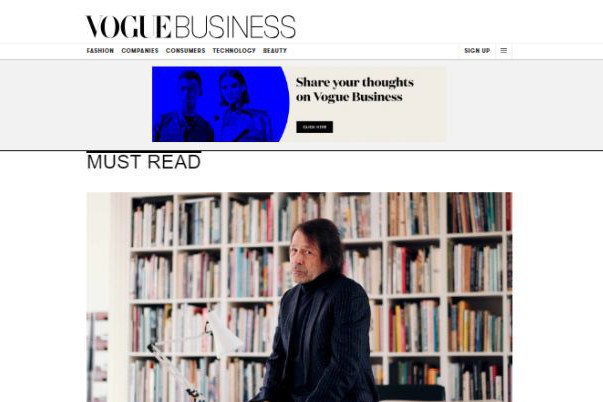
Task: Click the 'Vogue' word in the logo
Action: pyautogui.click(x=128, y=27)
